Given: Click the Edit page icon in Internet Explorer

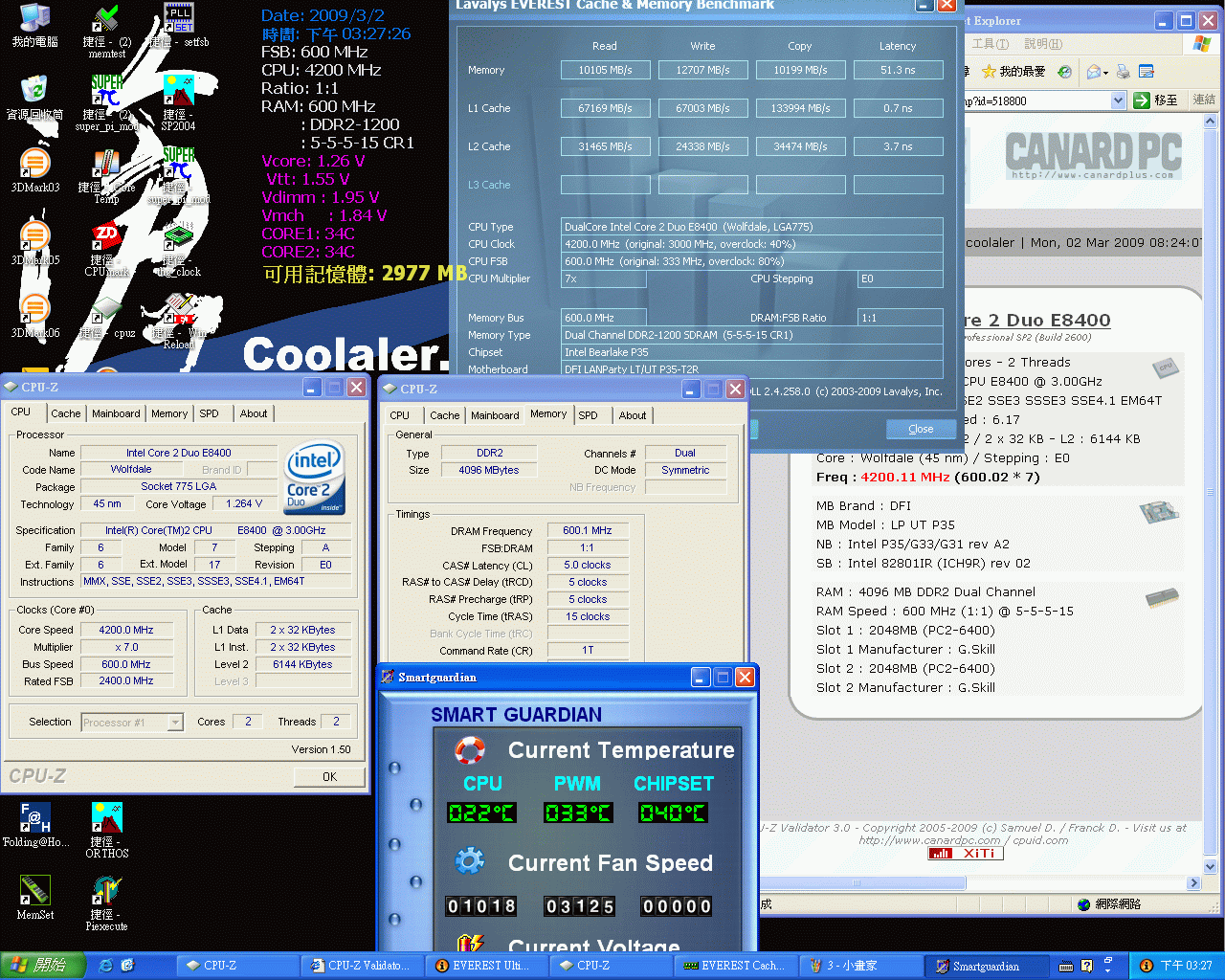Looking at the screenshot, I should (1147, 72).
